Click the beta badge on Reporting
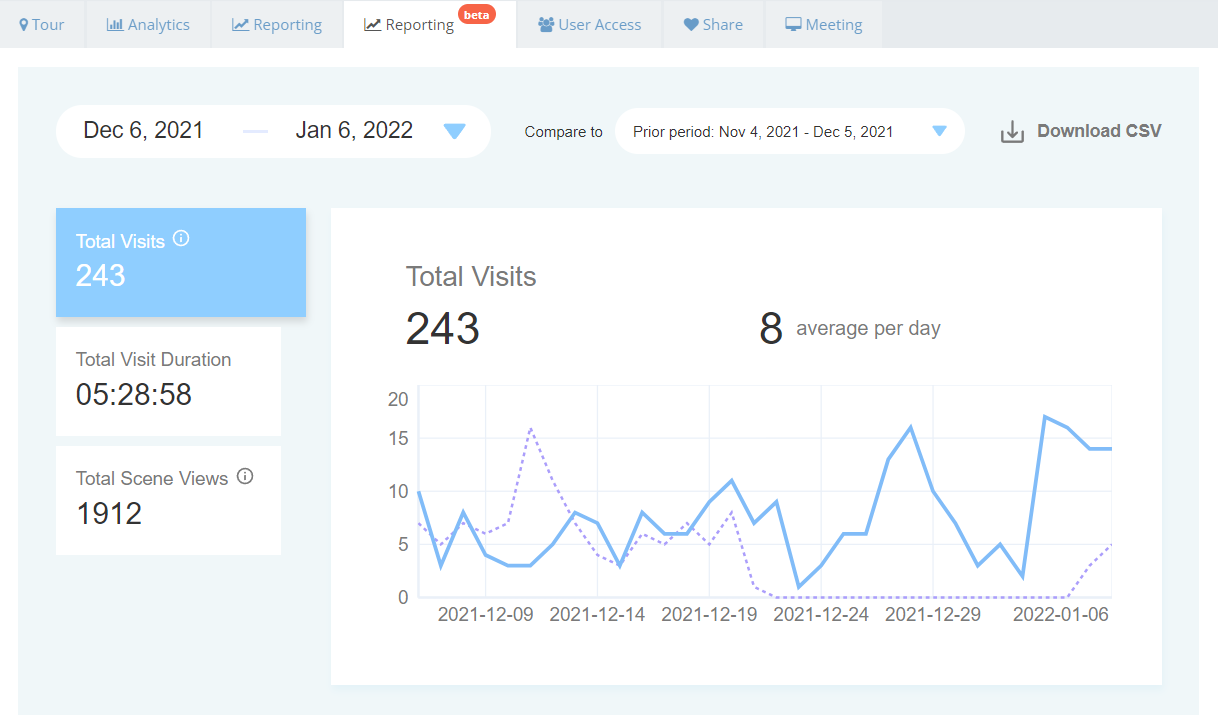This screenshot has width=1218, height=715. coord(476,14)
